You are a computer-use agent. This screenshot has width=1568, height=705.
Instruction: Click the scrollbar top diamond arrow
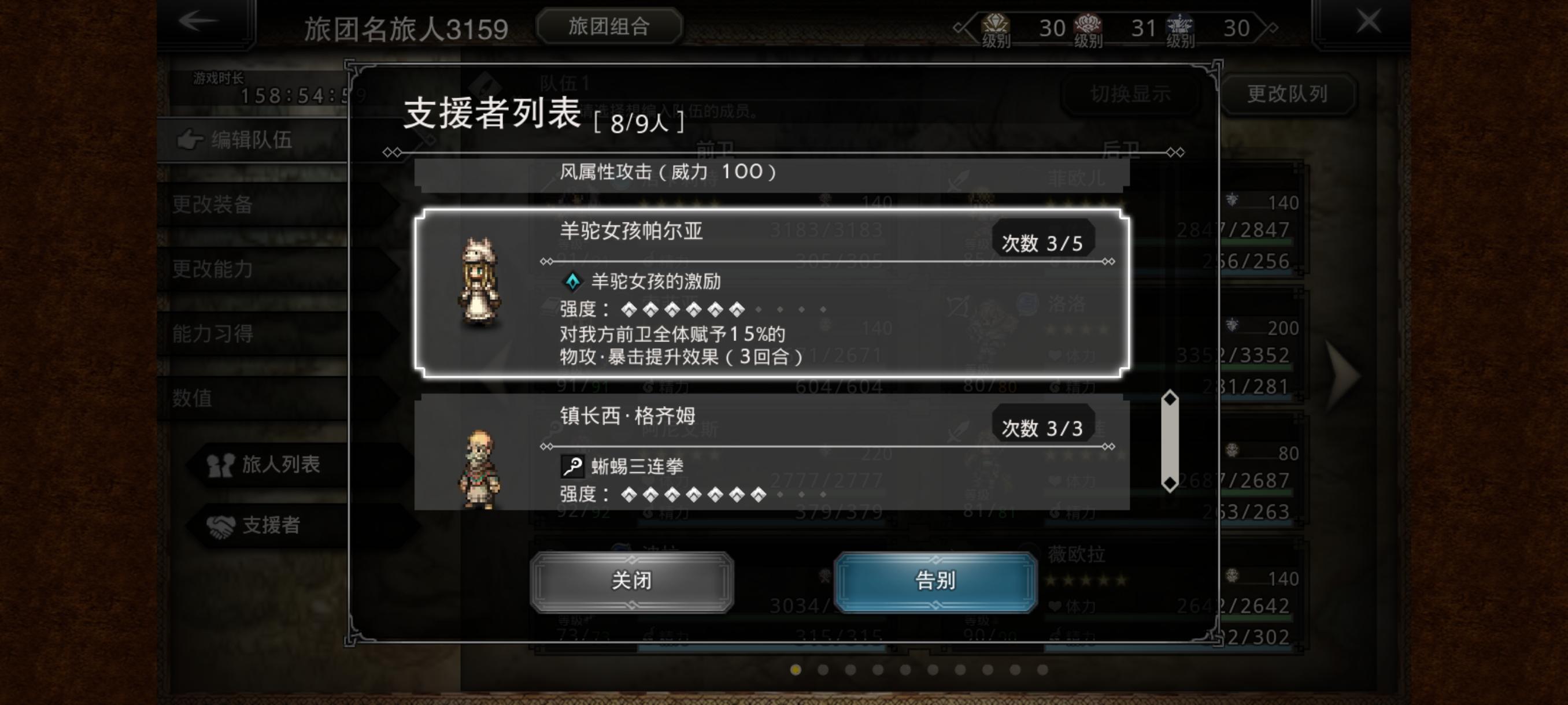1170,398
